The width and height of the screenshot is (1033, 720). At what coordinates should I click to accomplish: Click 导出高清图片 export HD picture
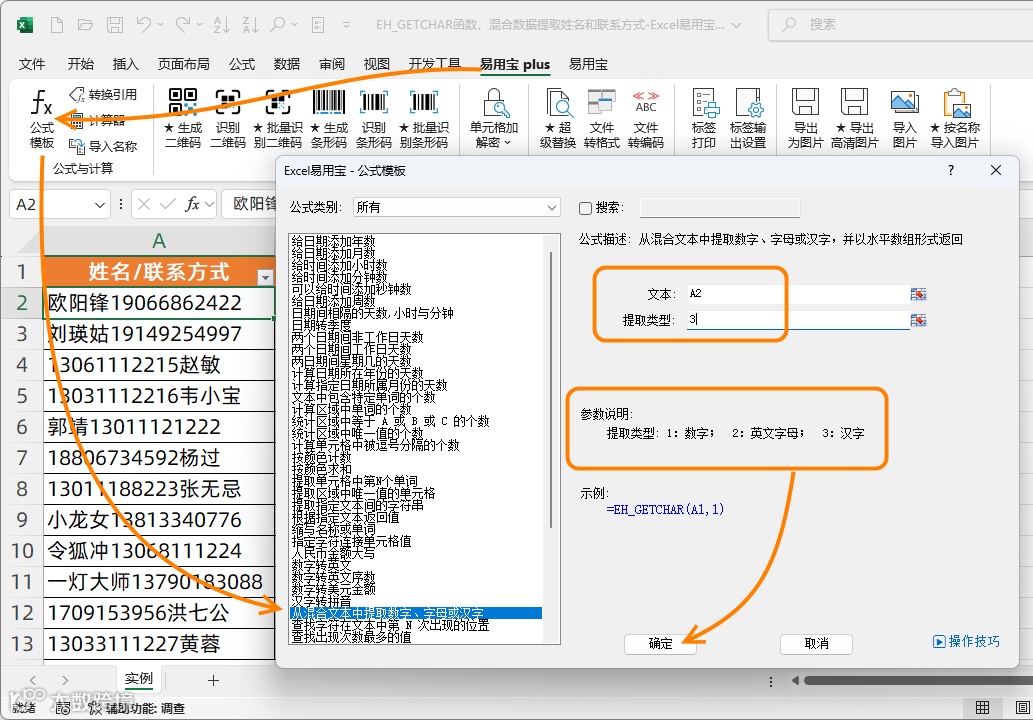point(854,119)
